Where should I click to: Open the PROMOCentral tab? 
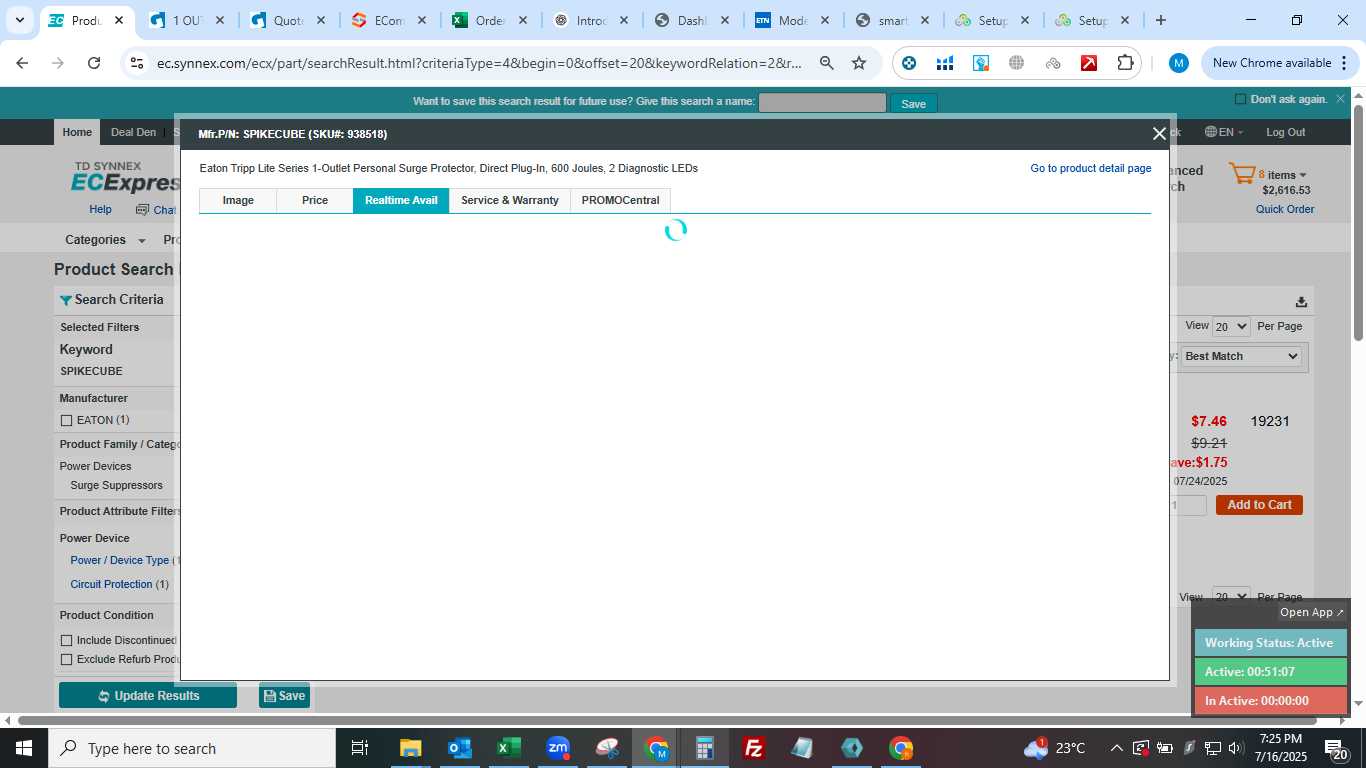pos(621,200)
